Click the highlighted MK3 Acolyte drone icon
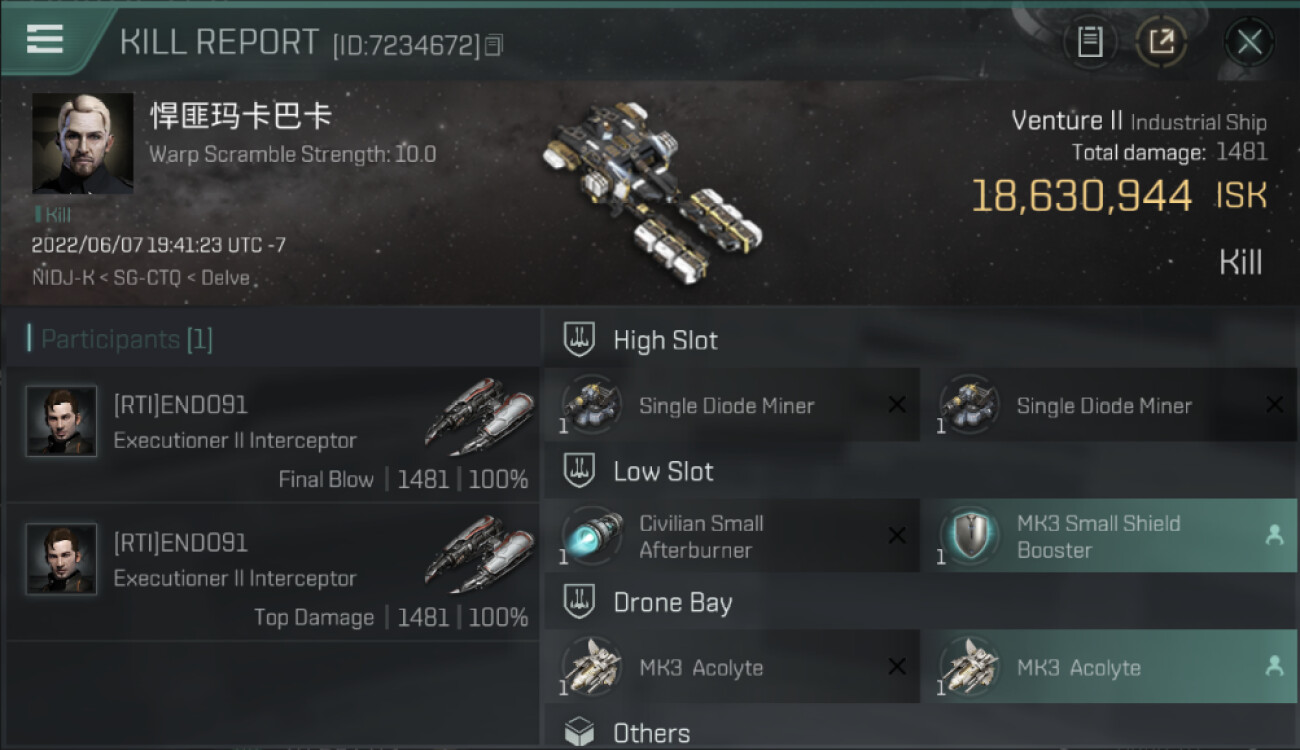The height and width of the screenshot is (750, 1300). click(968, 667)
